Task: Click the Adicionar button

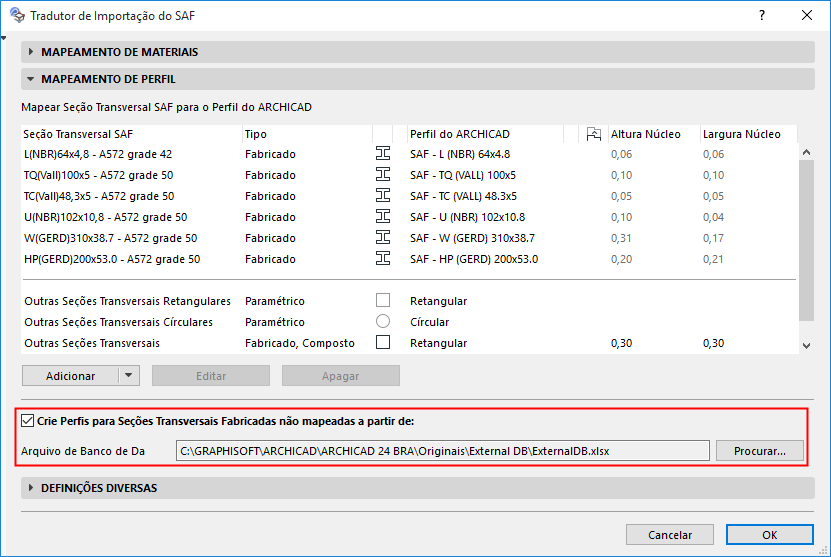Action: click(70, 376)
